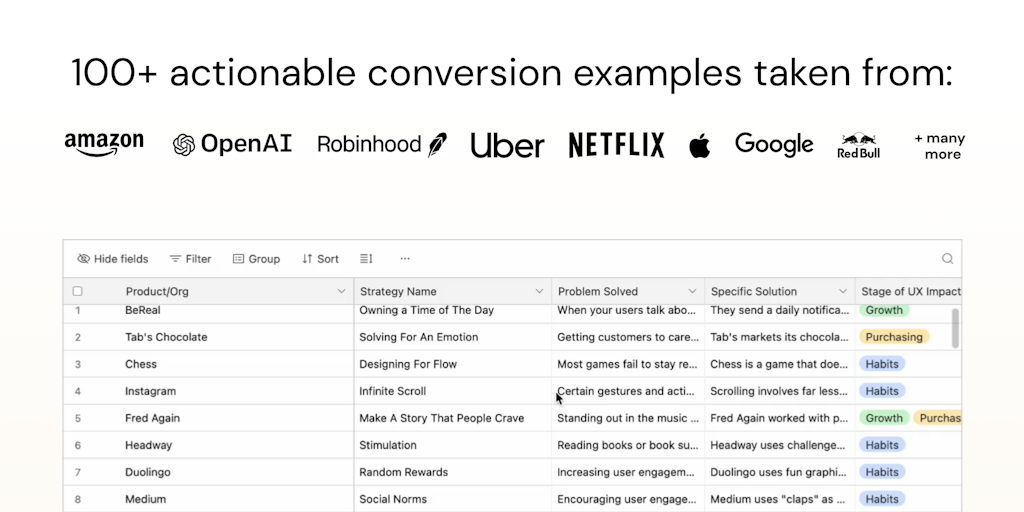The height and width of the screenshot is (512, 1024).
Task: Click 'Duolingo uses fun graphi...' cell
Action: click(780, 472)
